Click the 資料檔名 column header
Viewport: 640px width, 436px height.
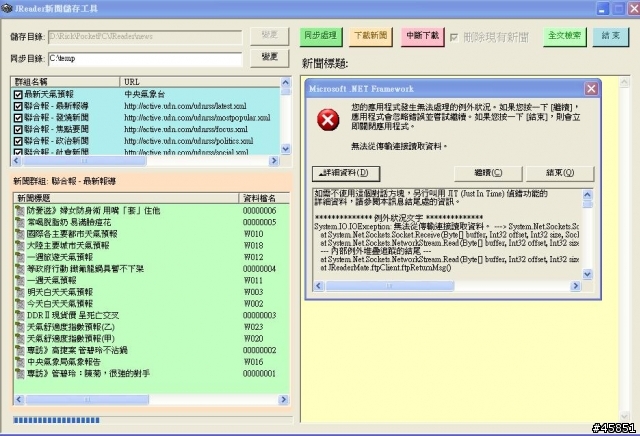click(x=264, y=198)
